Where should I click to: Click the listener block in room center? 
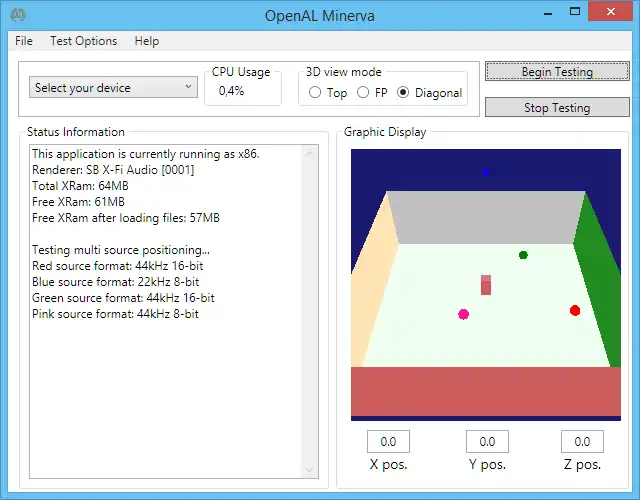[x=486, y=285]
